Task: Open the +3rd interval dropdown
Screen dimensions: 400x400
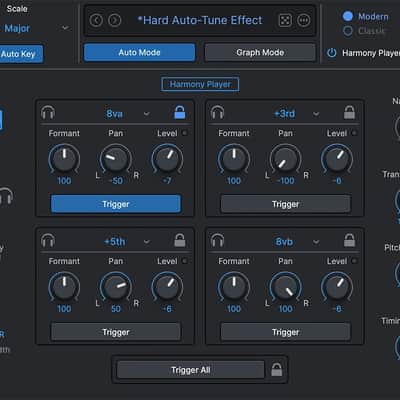Action: pos(316,114)
